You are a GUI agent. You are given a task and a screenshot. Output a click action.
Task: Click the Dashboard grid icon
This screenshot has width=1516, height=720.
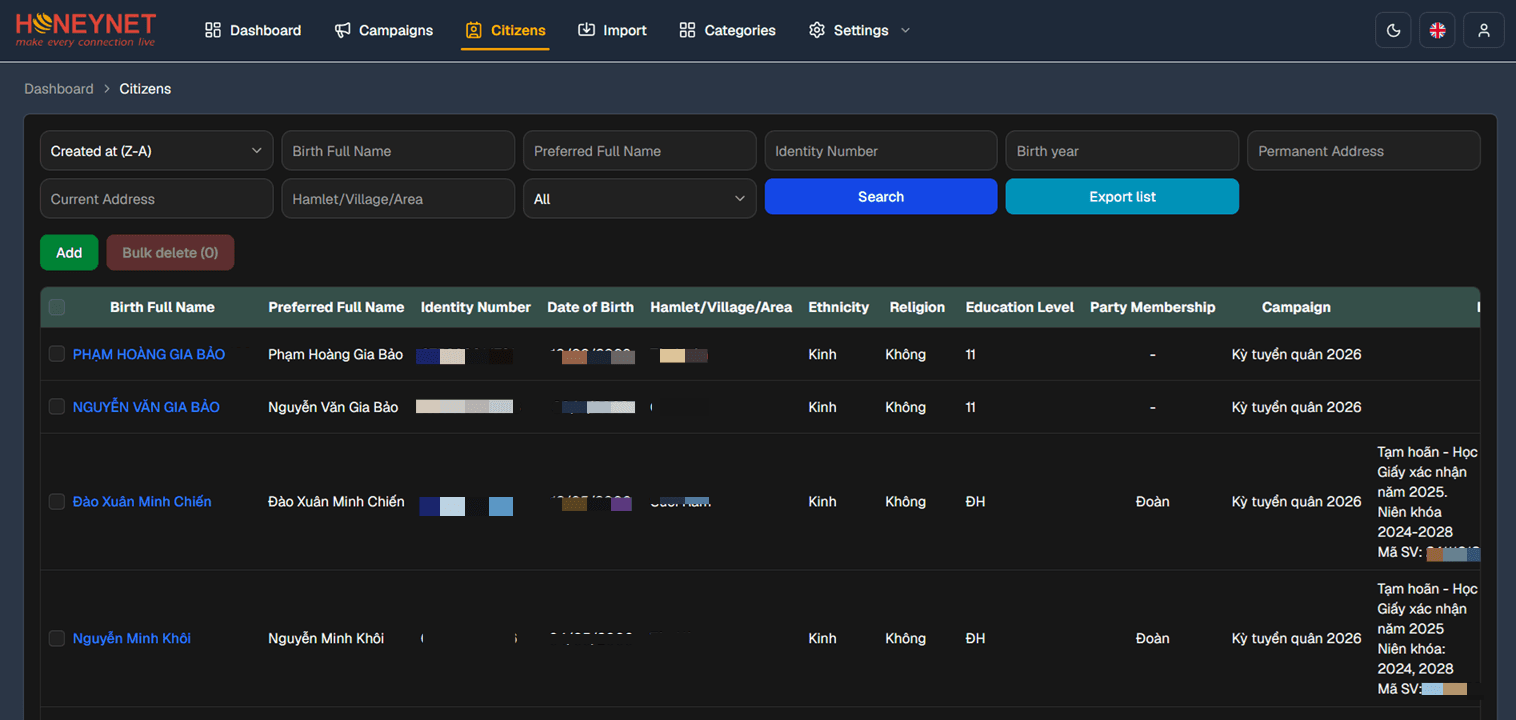point(213,30)
